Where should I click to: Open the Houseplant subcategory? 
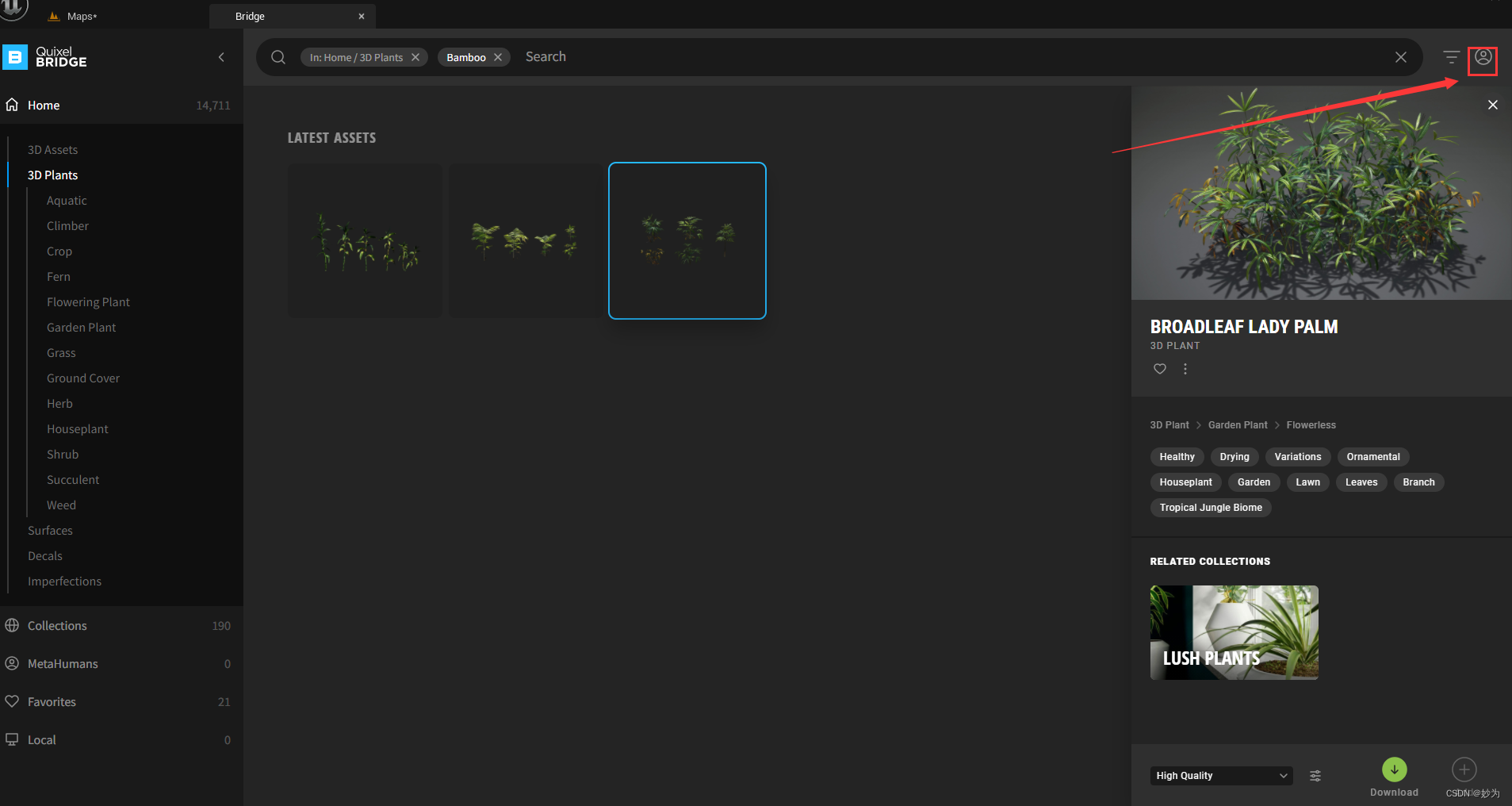pyautogui.click(x=78, y=429)
